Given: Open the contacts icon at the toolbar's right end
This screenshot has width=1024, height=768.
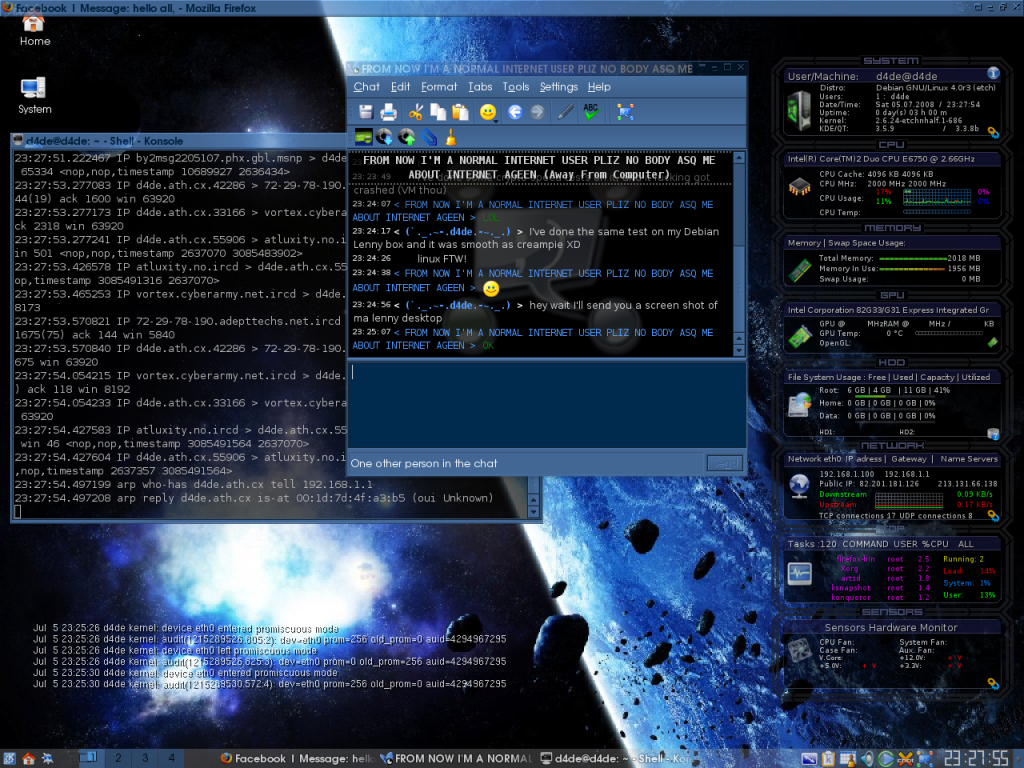Looking at the screenshot, I should coord(625,112).
